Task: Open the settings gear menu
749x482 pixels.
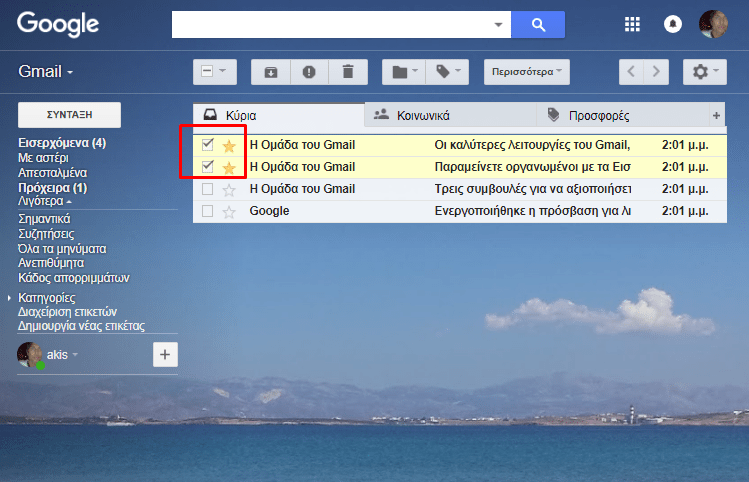Action: tap(705, 72)
